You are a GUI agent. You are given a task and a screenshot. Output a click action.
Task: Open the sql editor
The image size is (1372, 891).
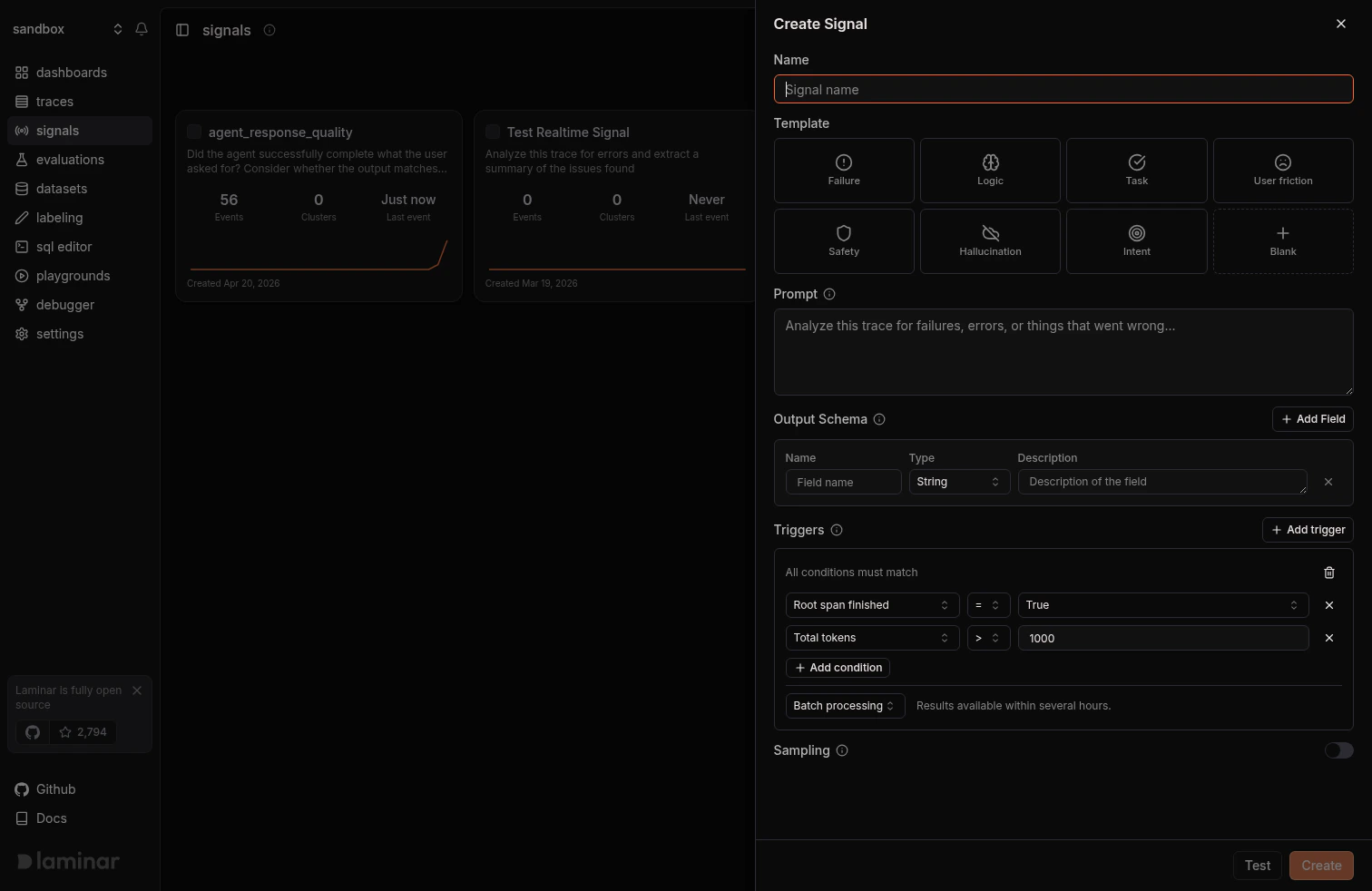click(80, 247)
